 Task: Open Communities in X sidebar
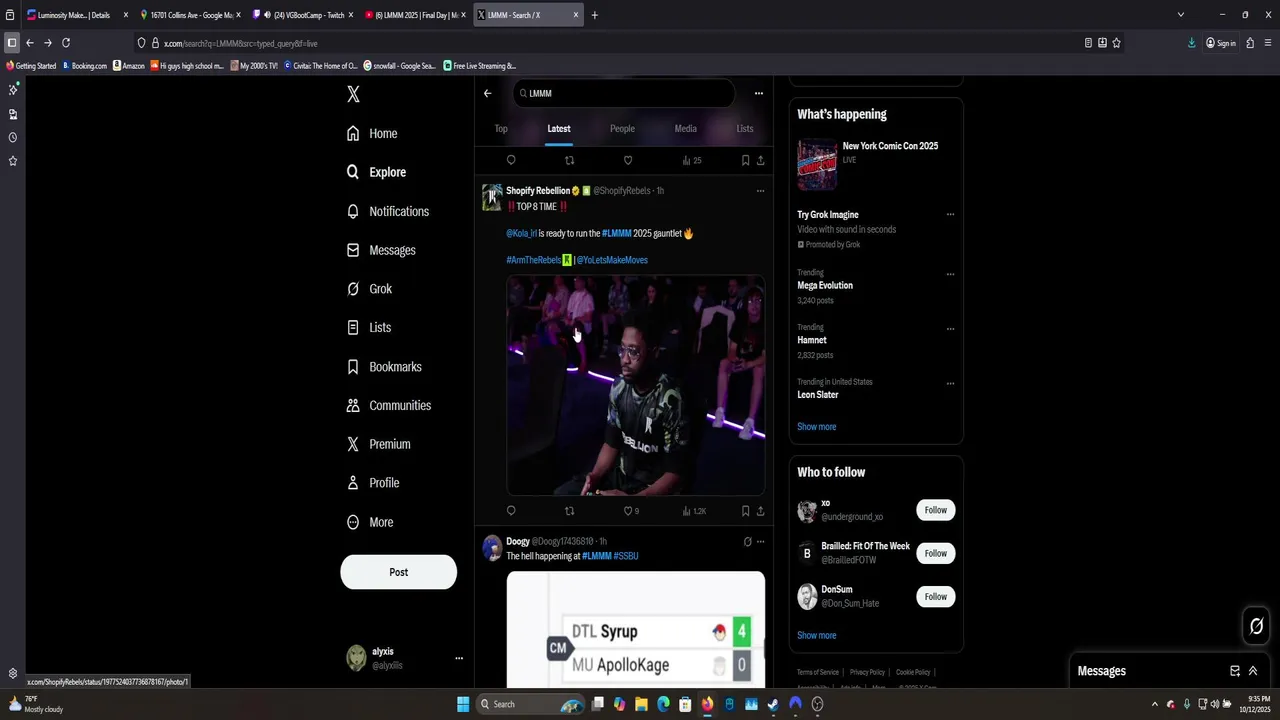[x=389, y=405]
